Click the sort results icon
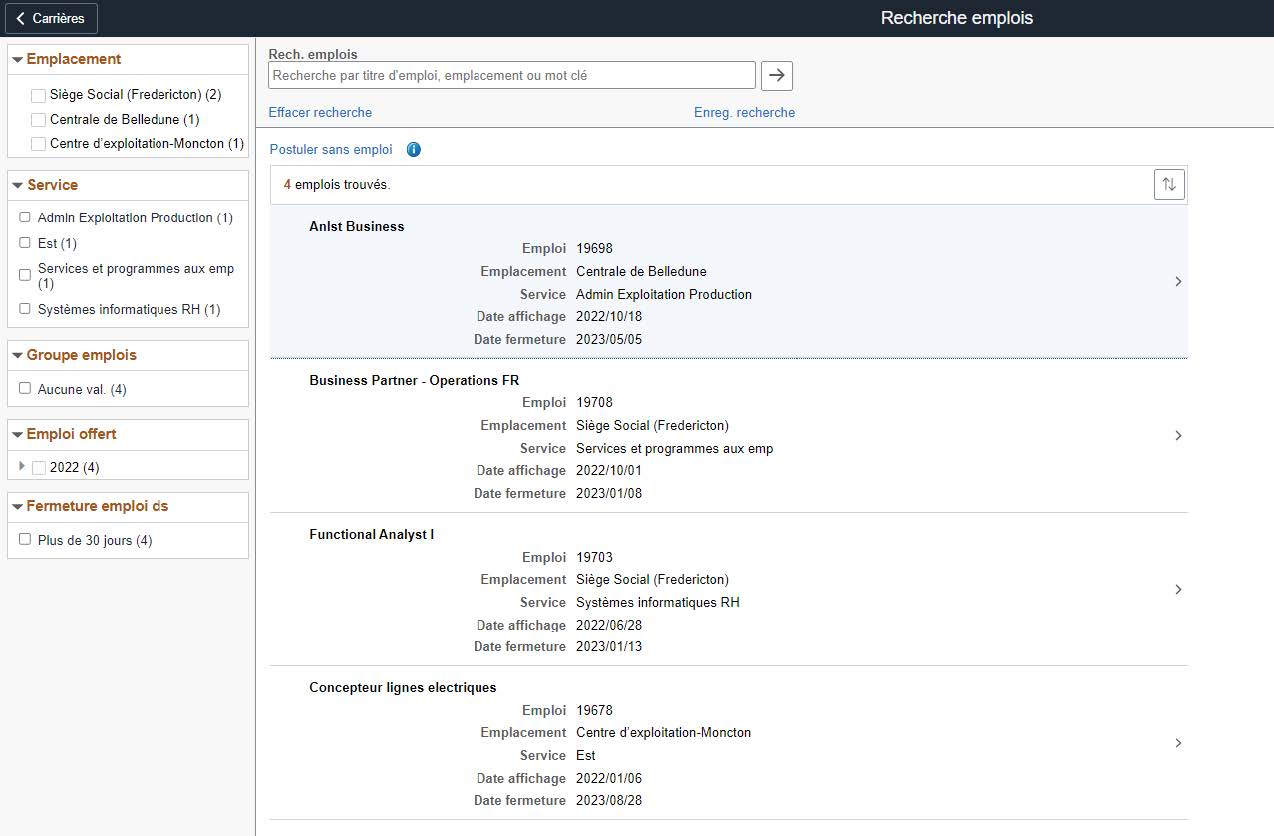This screenshot has height=836, width=1274. click(x=1168, y=185)
